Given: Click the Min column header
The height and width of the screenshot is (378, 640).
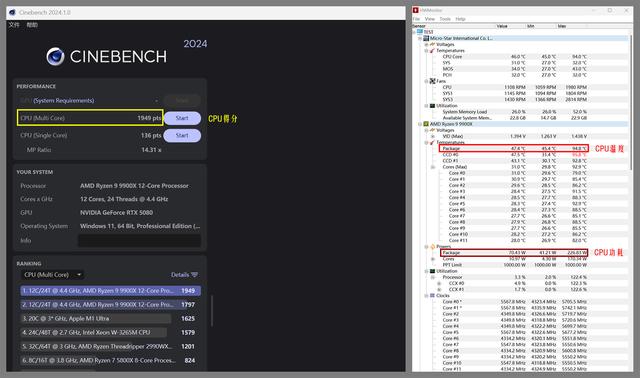Looking at the screenshot, I should tap(541, 26).
